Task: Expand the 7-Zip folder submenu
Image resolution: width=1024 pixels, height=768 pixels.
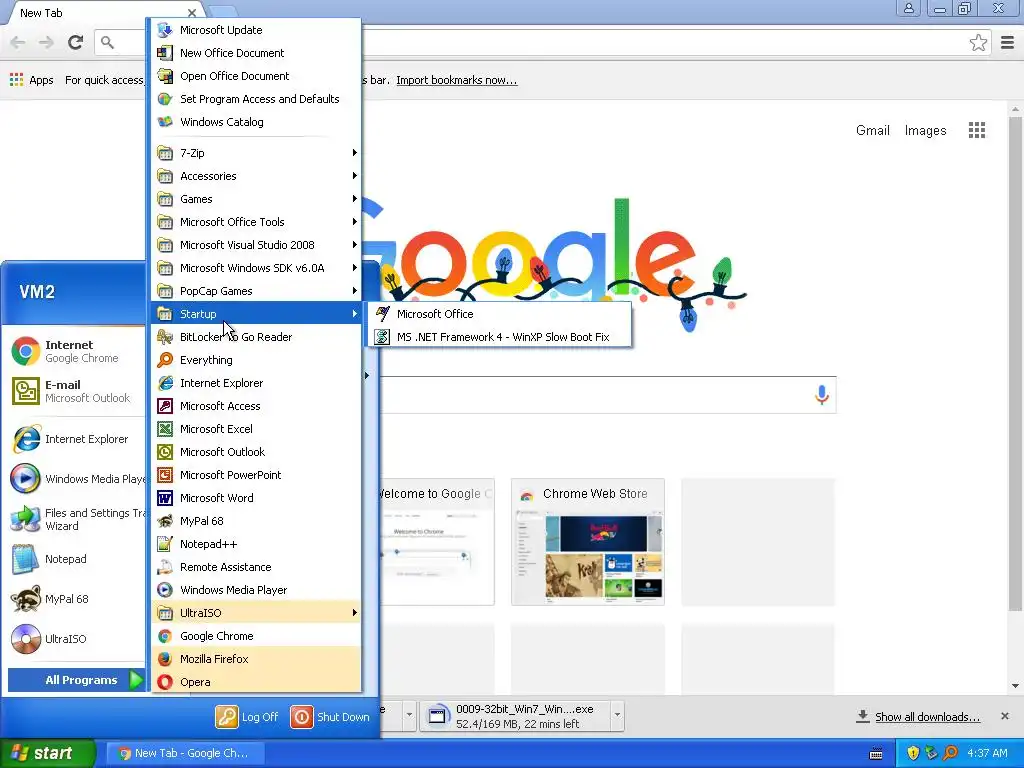Action: pyautogui.click(x=256, y=153)
